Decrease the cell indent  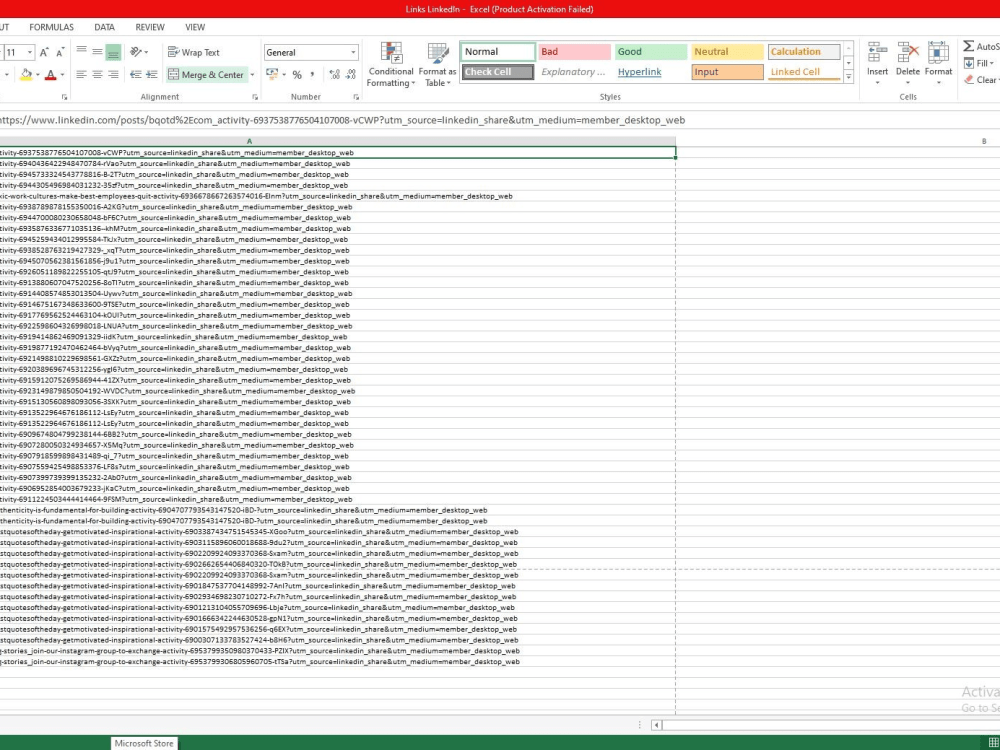(136, 75)
